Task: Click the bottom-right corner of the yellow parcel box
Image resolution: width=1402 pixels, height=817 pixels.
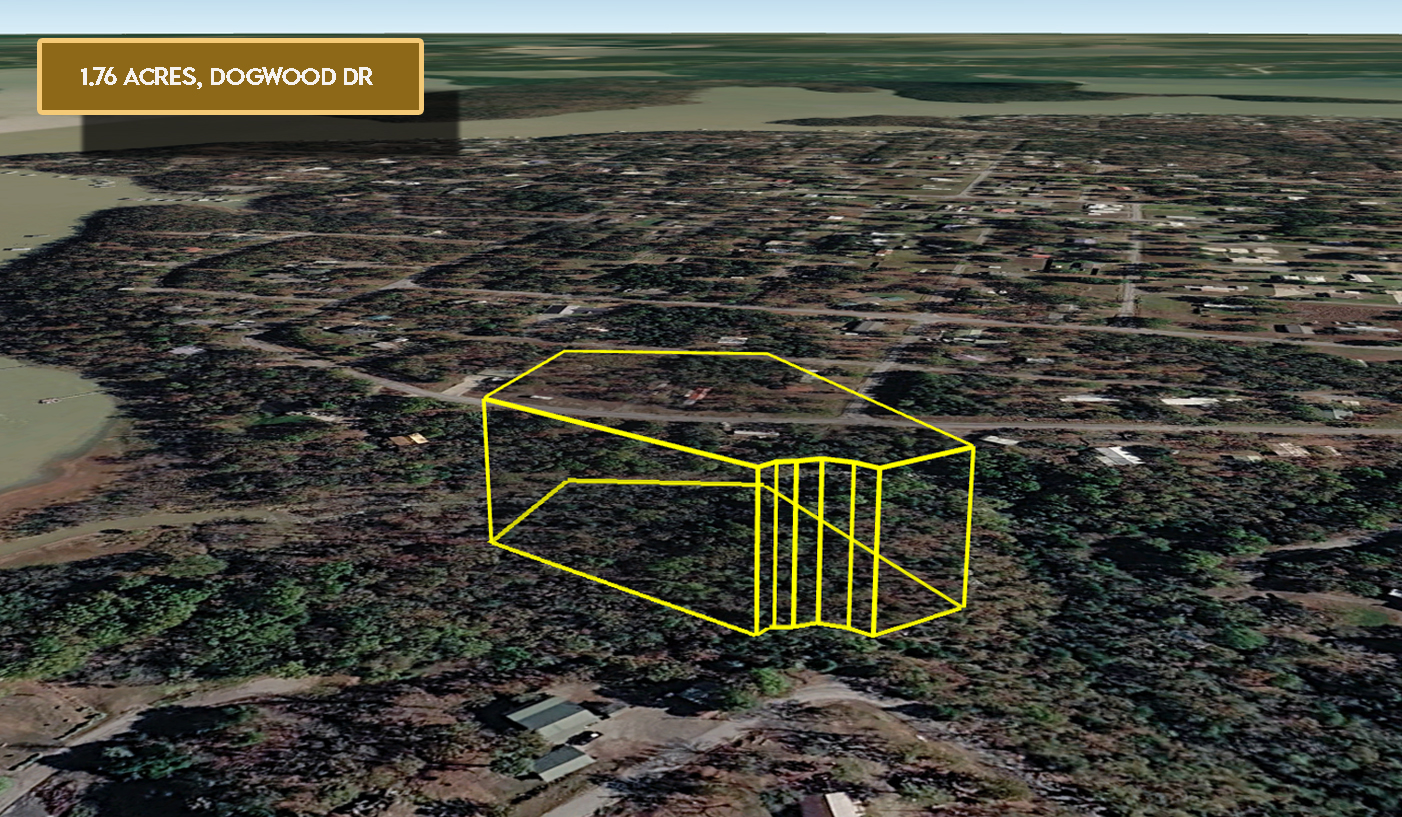Action: (963, 606)
